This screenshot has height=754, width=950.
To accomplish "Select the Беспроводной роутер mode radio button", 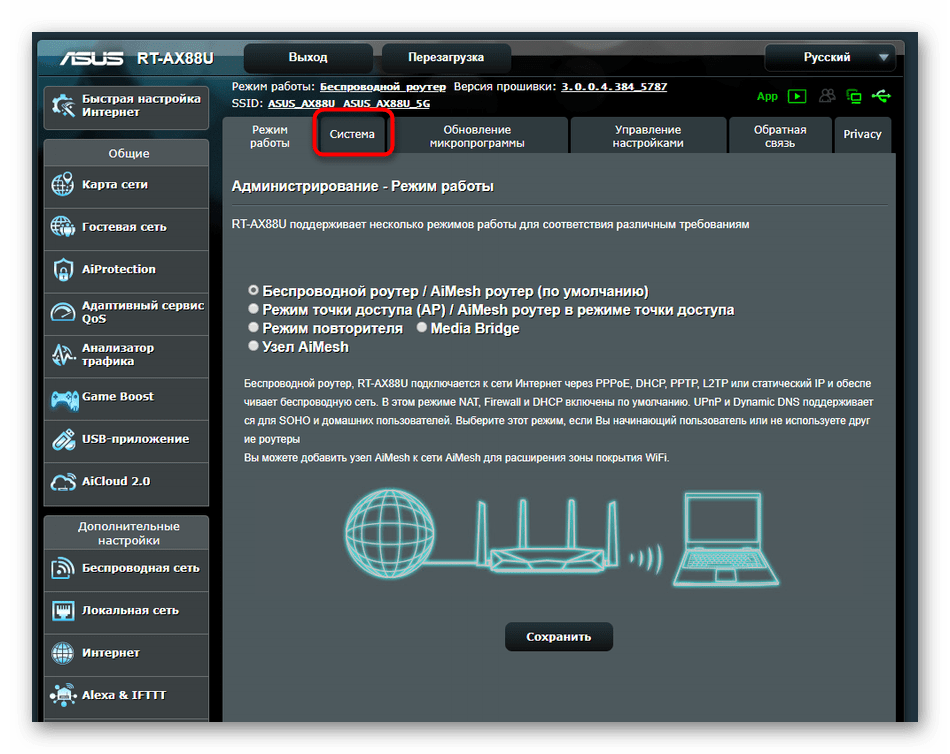I will [x=254, y=291].
